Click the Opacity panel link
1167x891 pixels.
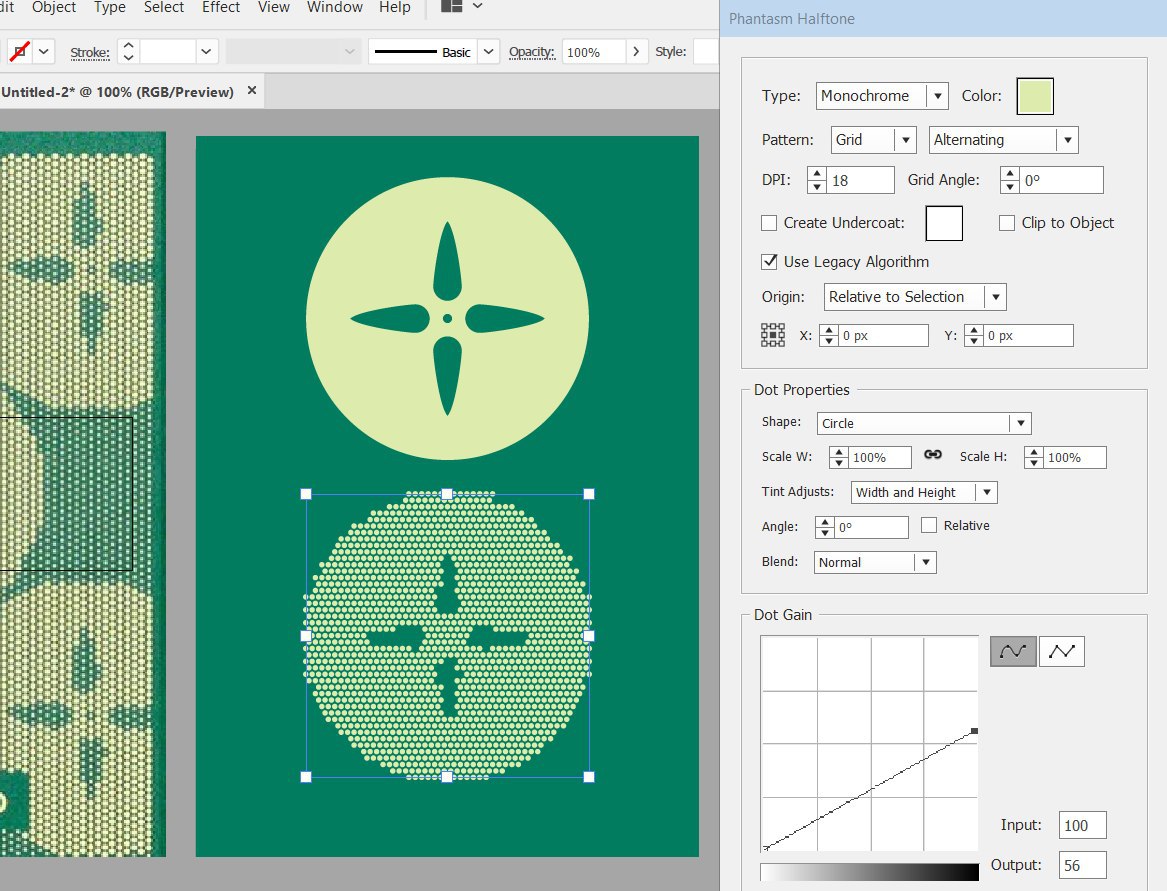[x=532, y=52]
